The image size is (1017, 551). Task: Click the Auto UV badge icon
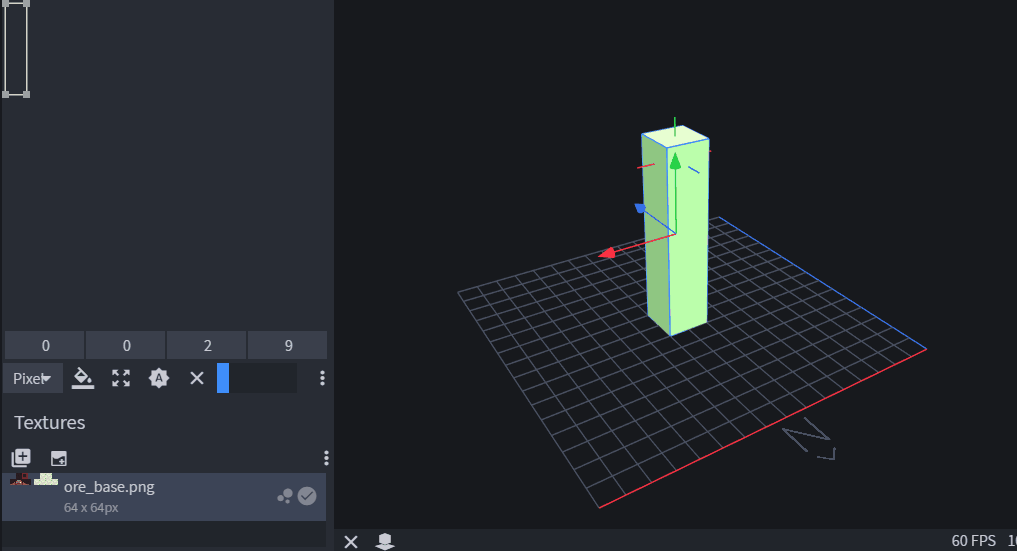click(x=159, y=378)
